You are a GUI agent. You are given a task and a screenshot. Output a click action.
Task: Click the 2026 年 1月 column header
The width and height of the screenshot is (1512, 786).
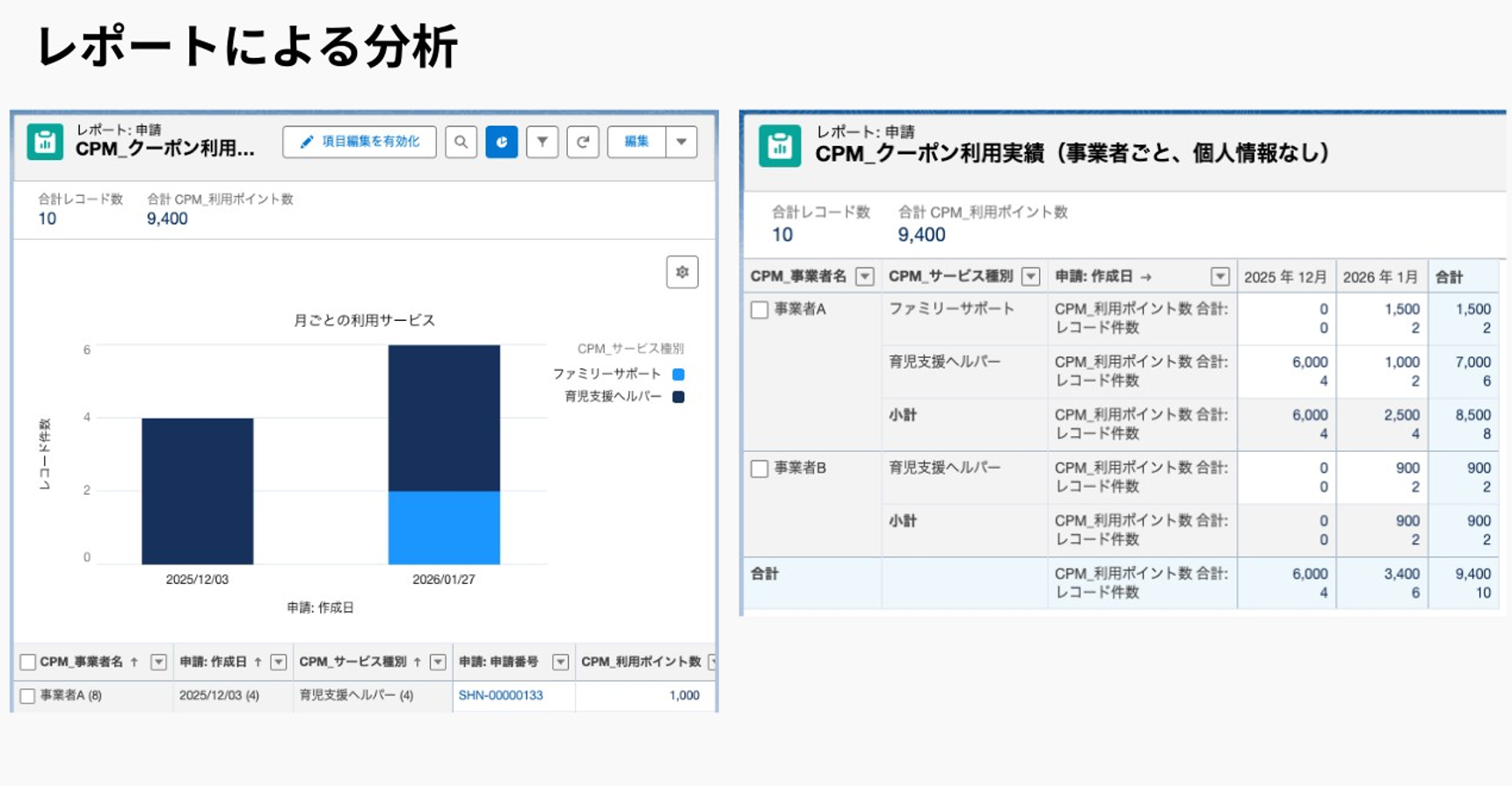tap(1380, 277)
